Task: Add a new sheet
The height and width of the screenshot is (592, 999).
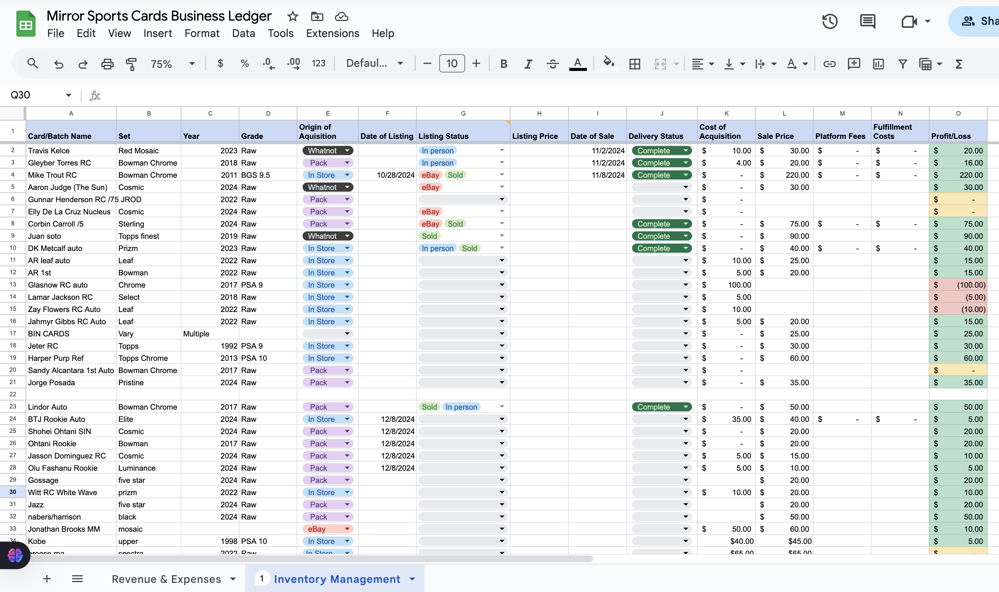Action: (47, 579)
